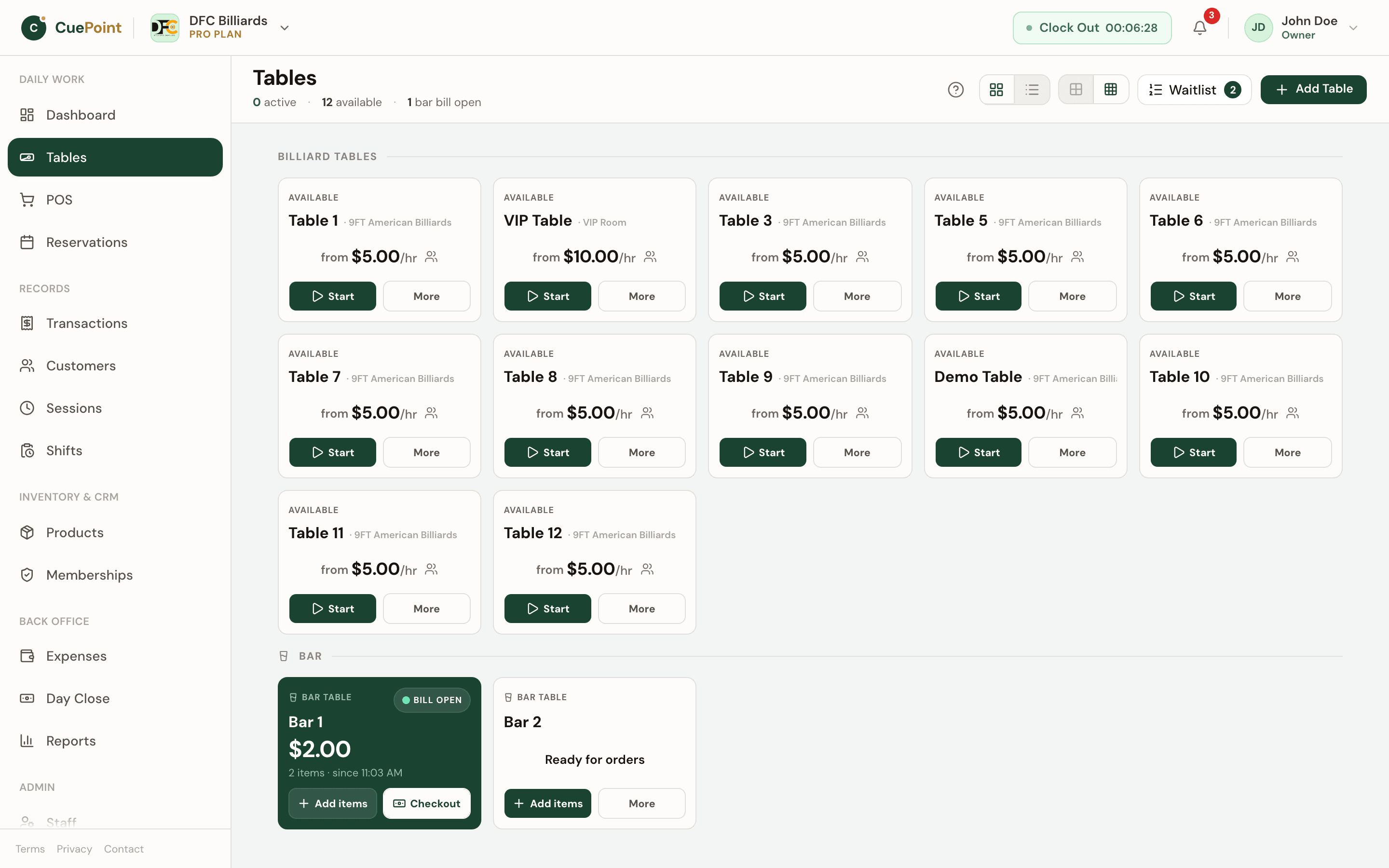Expand the DFC Billiards venue switcher chevron
Image resolution: width=1389 pixels, height=868 pixels.
point(284,27)
